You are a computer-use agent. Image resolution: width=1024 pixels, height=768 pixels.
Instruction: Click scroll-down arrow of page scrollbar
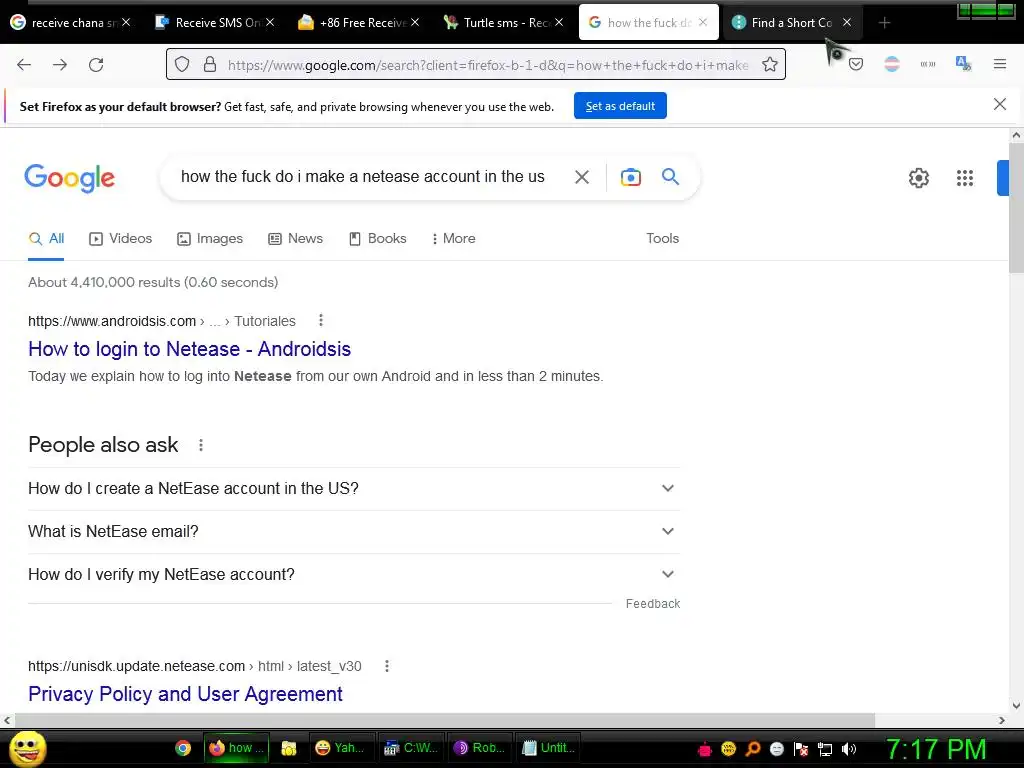click(x=1016, y=705)
